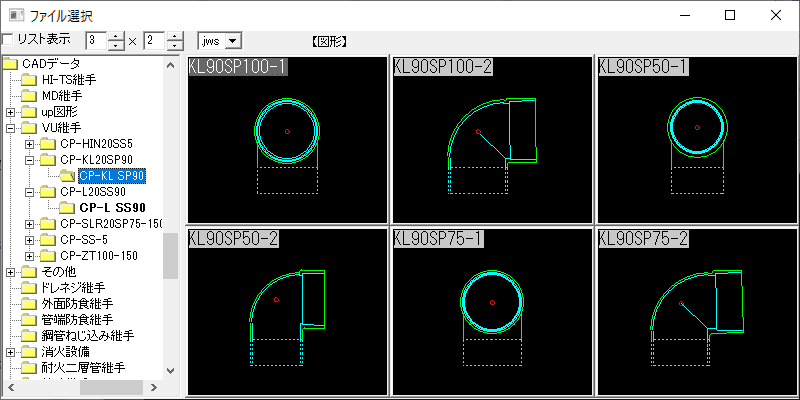800x400 pixels.
Task: Maximize the ファイル選択 window
Action: pyautogui.click(x=730, y=15)
